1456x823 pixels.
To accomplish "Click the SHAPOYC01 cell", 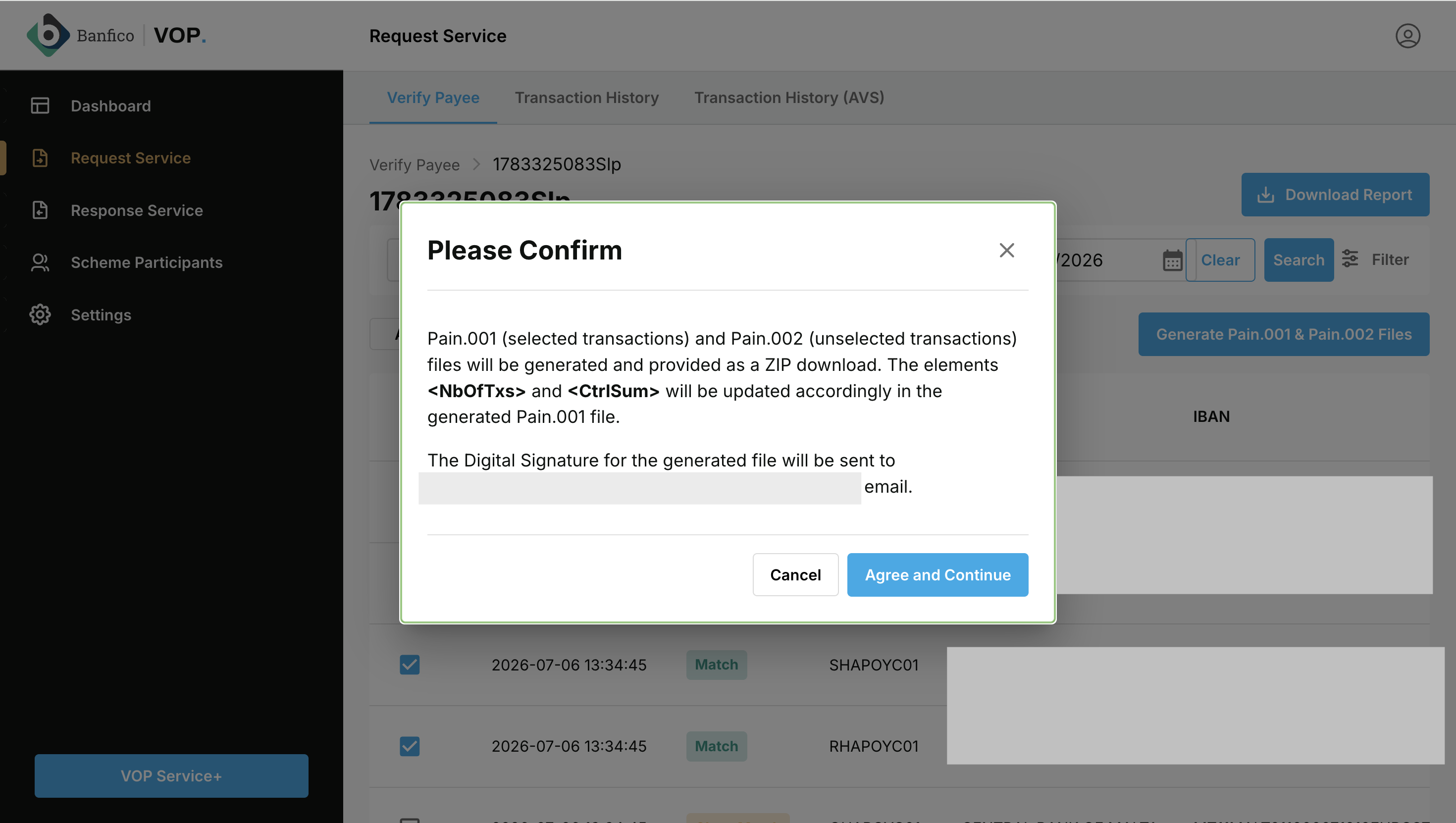I will (874, 665).
